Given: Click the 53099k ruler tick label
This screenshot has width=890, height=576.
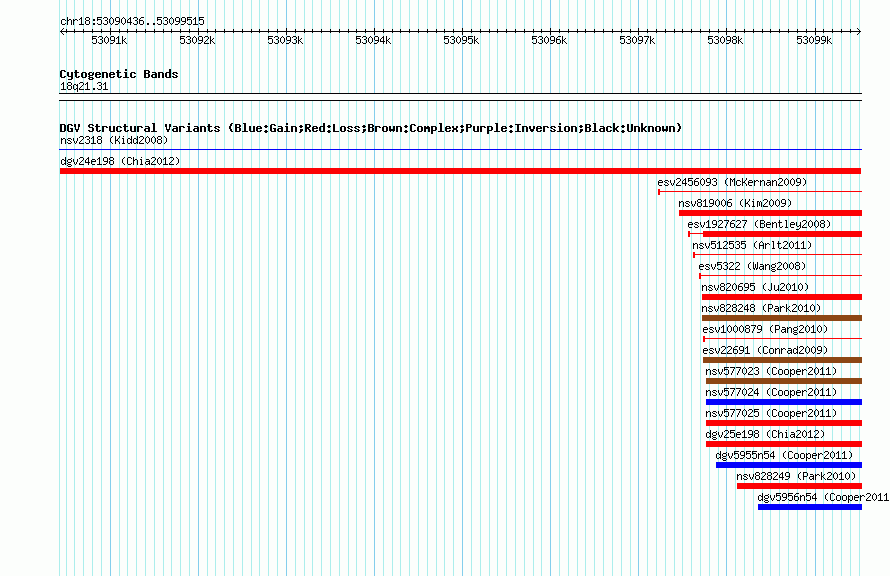Looking at the screenshot, I should (x=814, y=40).
